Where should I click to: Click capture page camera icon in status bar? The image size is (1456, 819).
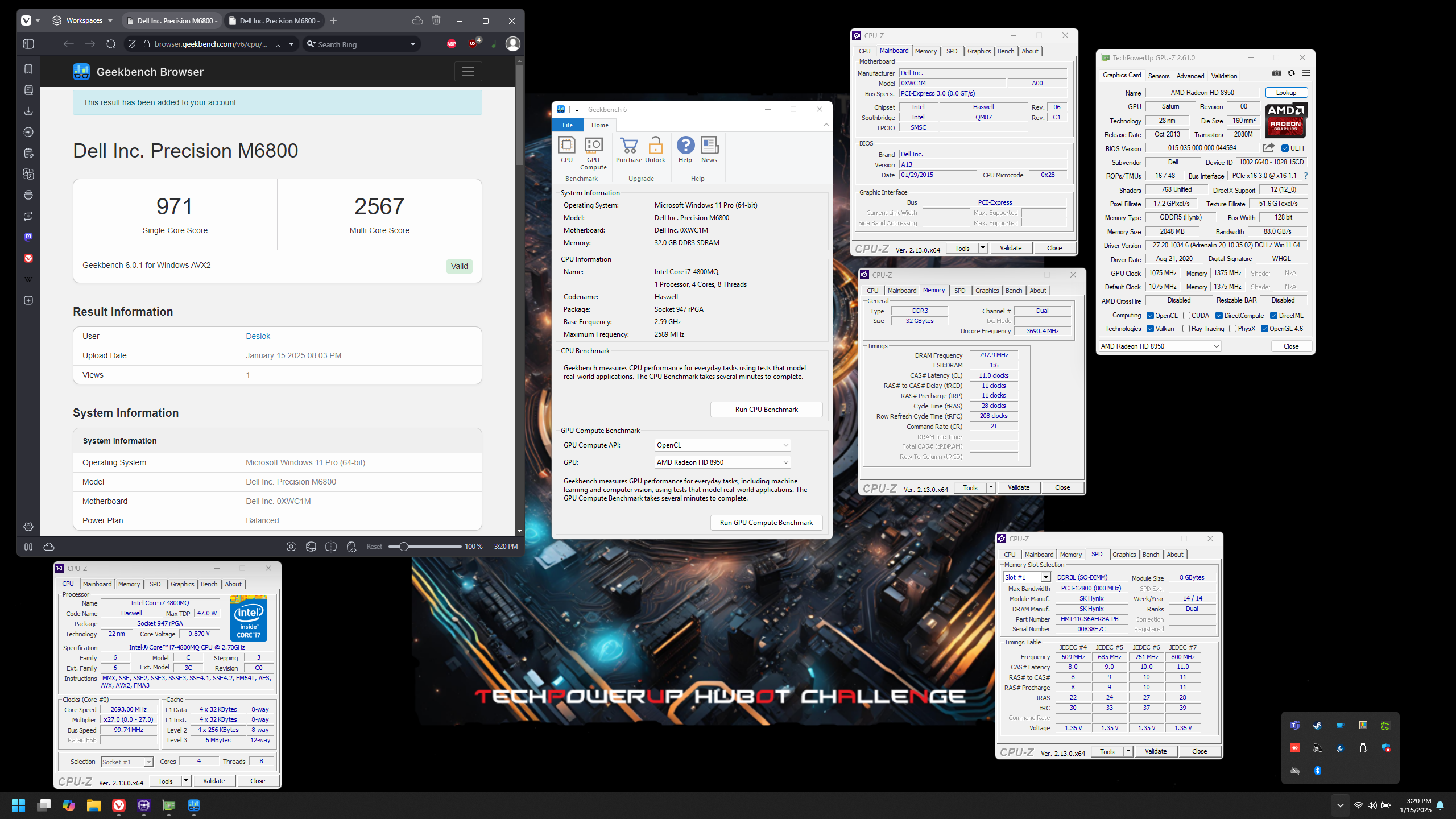(x=291, y=547)
